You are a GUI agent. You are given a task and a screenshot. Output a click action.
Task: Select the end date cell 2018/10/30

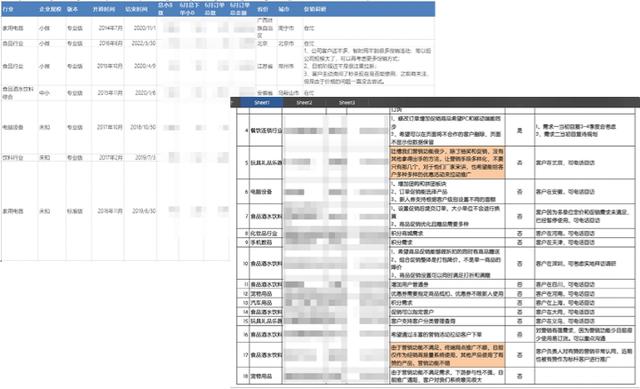click(143, 127)
